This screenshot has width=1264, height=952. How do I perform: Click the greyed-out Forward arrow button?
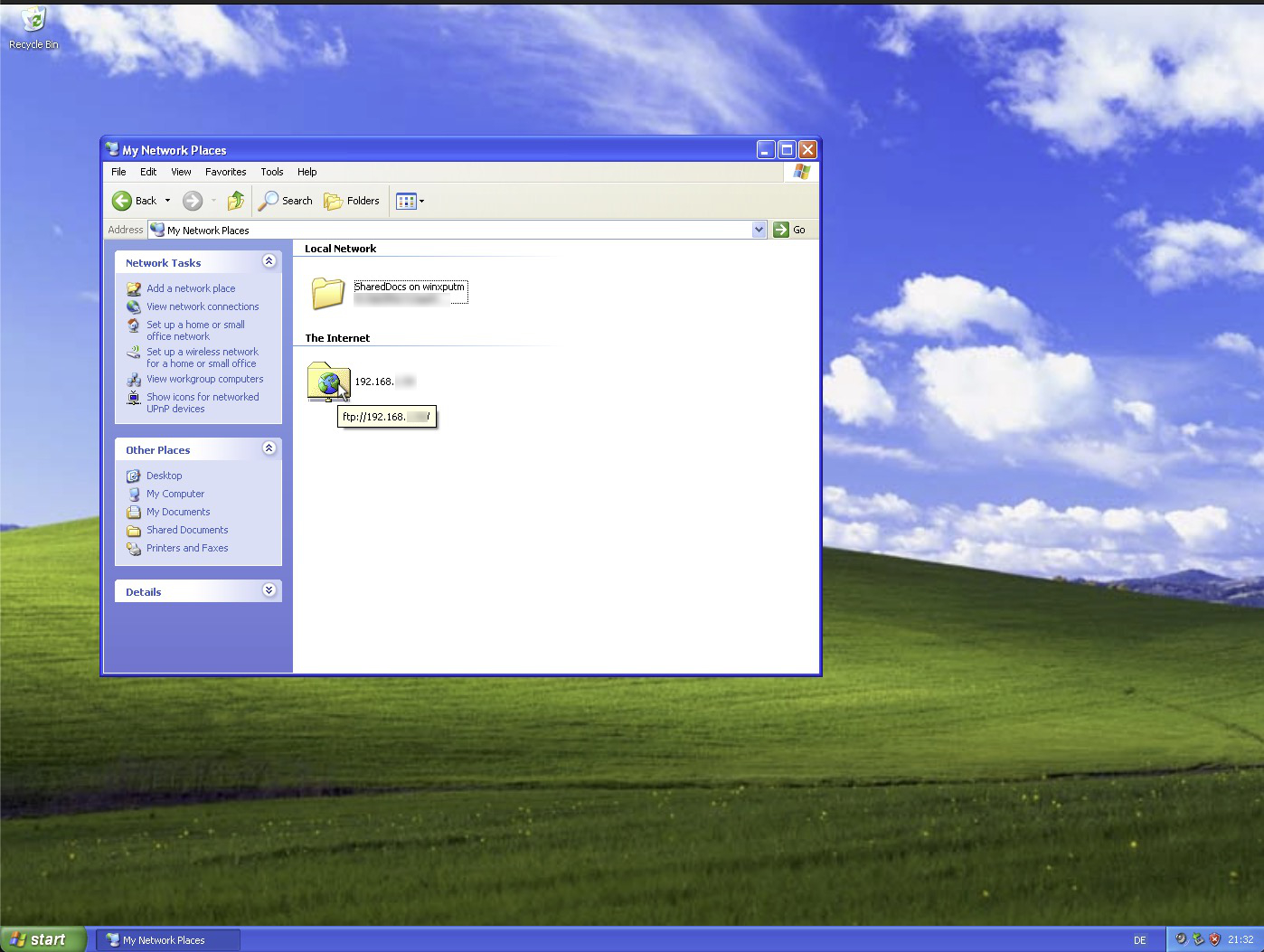click(x=192, y=201)
